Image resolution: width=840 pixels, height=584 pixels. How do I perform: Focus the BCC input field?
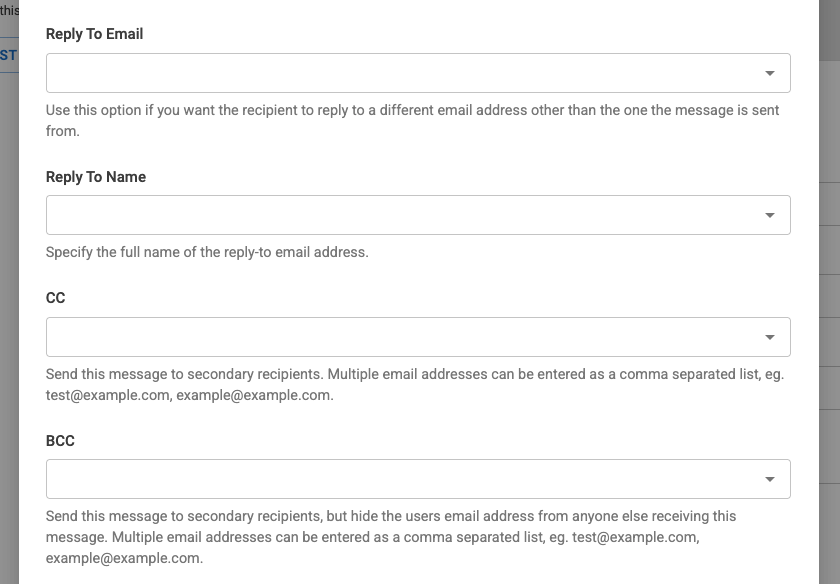click(400, 479)
